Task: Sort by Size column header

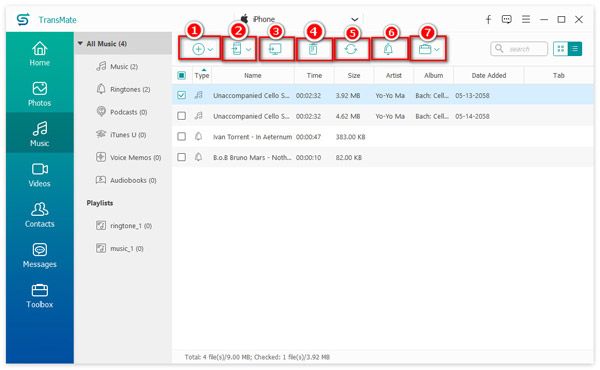Action: coord(354,75)
